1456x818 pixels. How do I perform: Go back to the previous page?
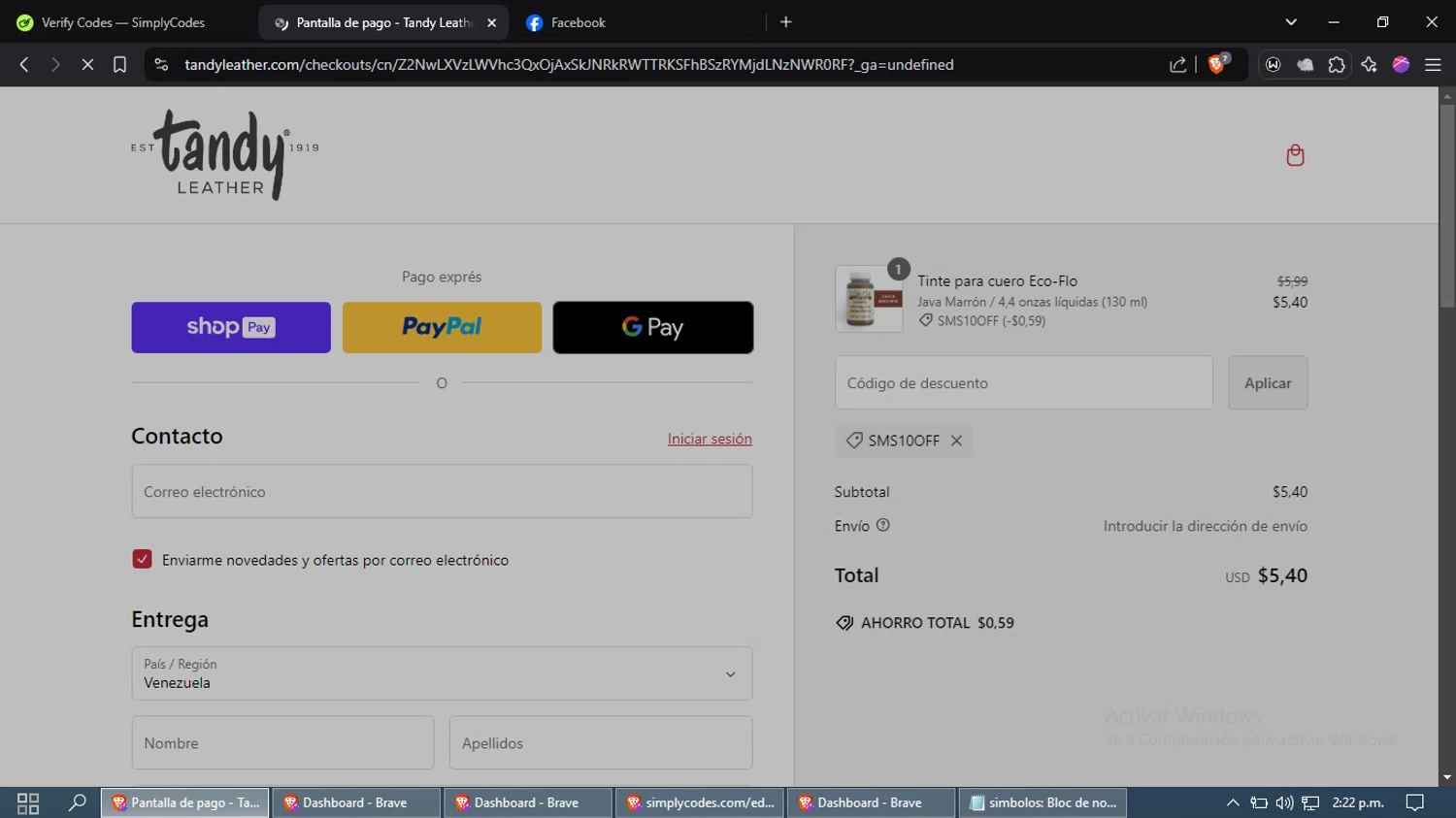[x=24, y=65]
